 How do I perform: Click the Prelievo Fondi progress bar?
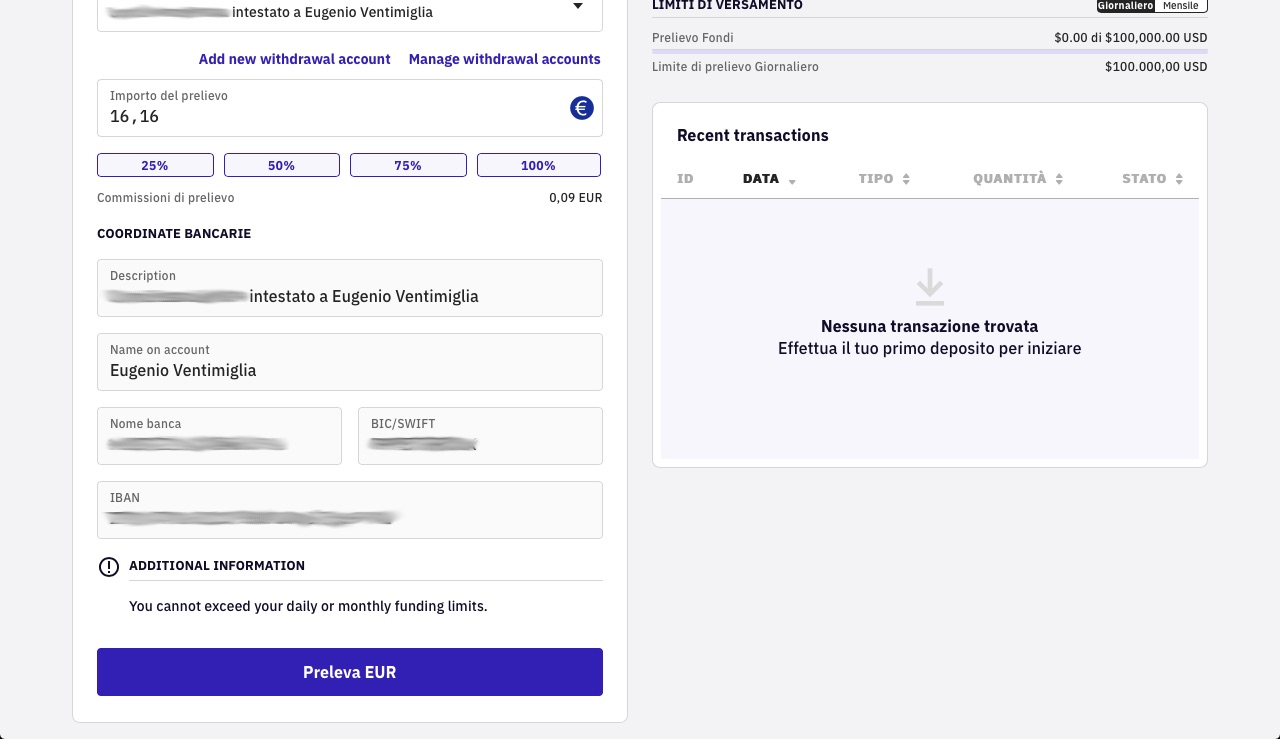click(x=930, y=51)
